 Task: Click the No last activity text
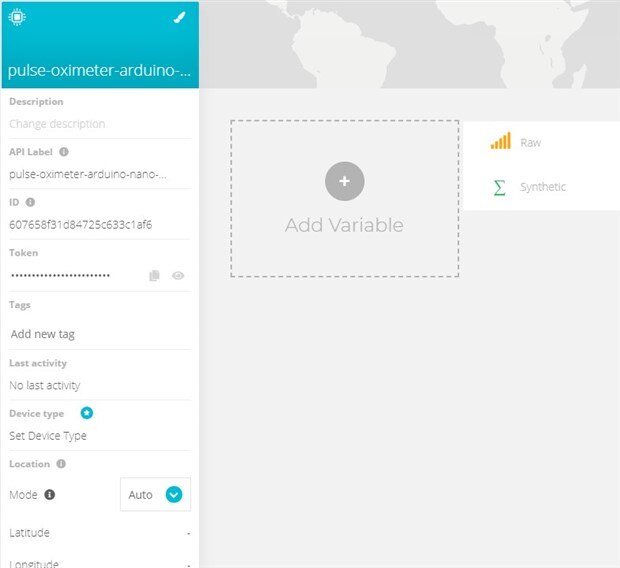[x=45, y=385]
